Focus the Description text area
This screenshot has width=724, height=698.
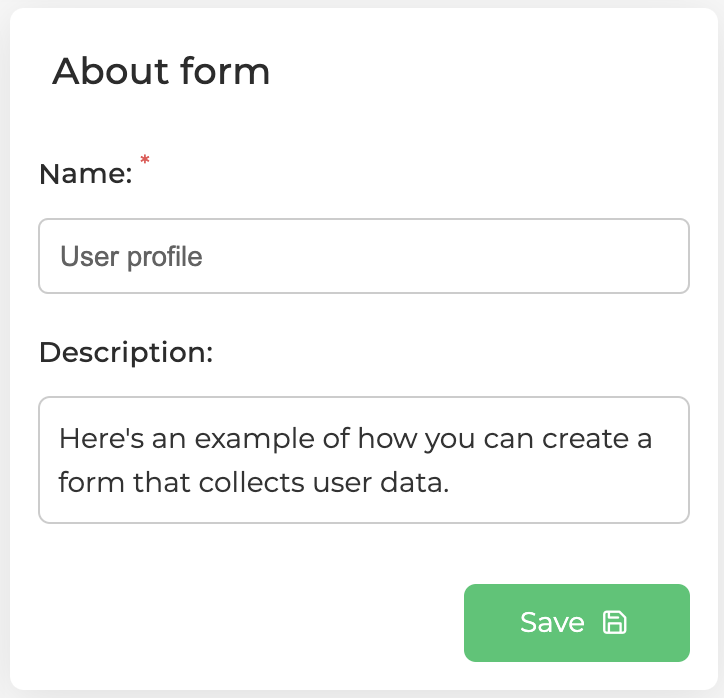tap(364, 460)
